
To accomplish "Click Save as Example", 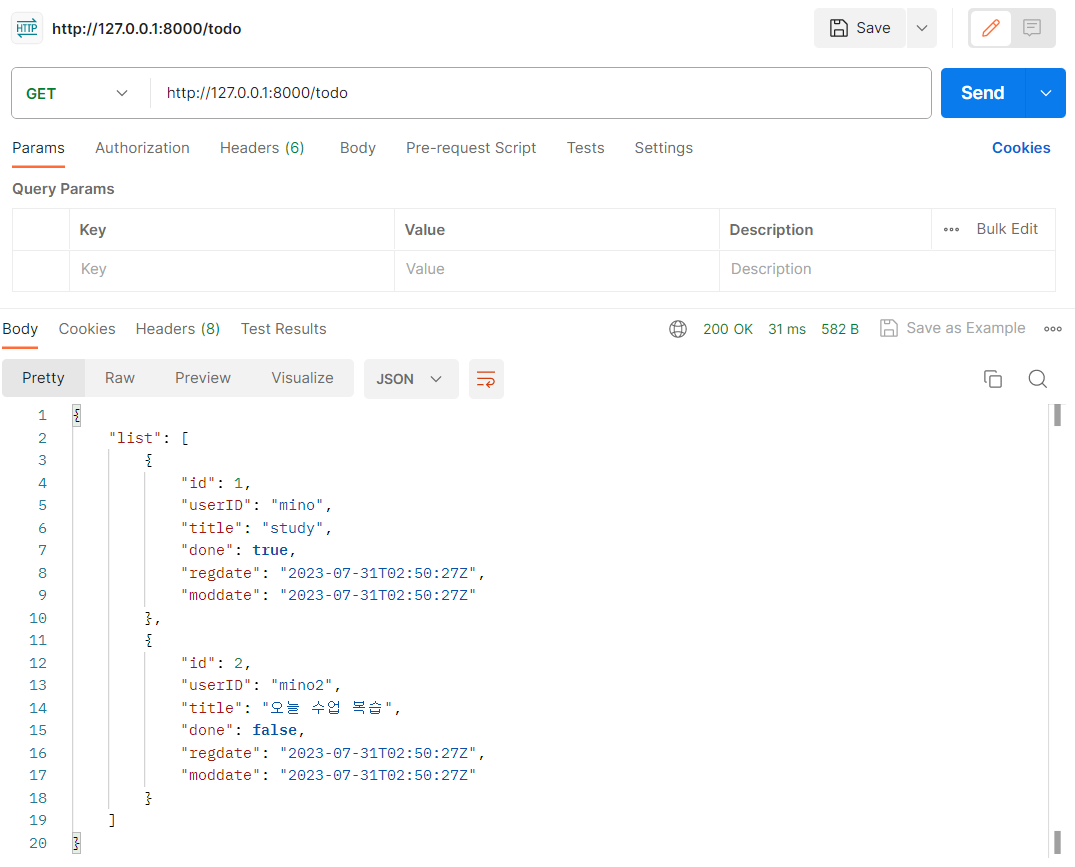I will click(953, 328).
